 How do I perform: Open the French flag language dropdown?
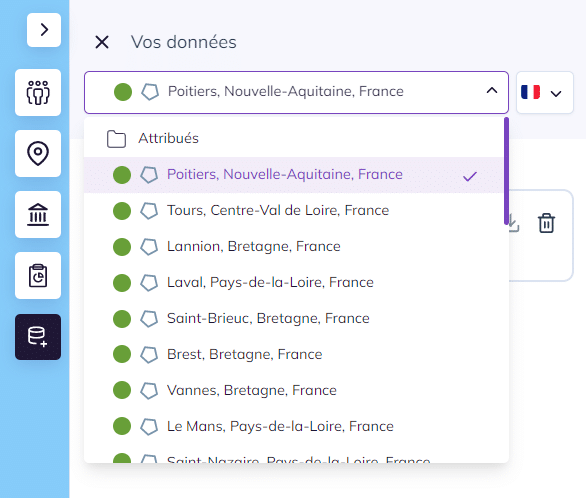tap(545, 92)
